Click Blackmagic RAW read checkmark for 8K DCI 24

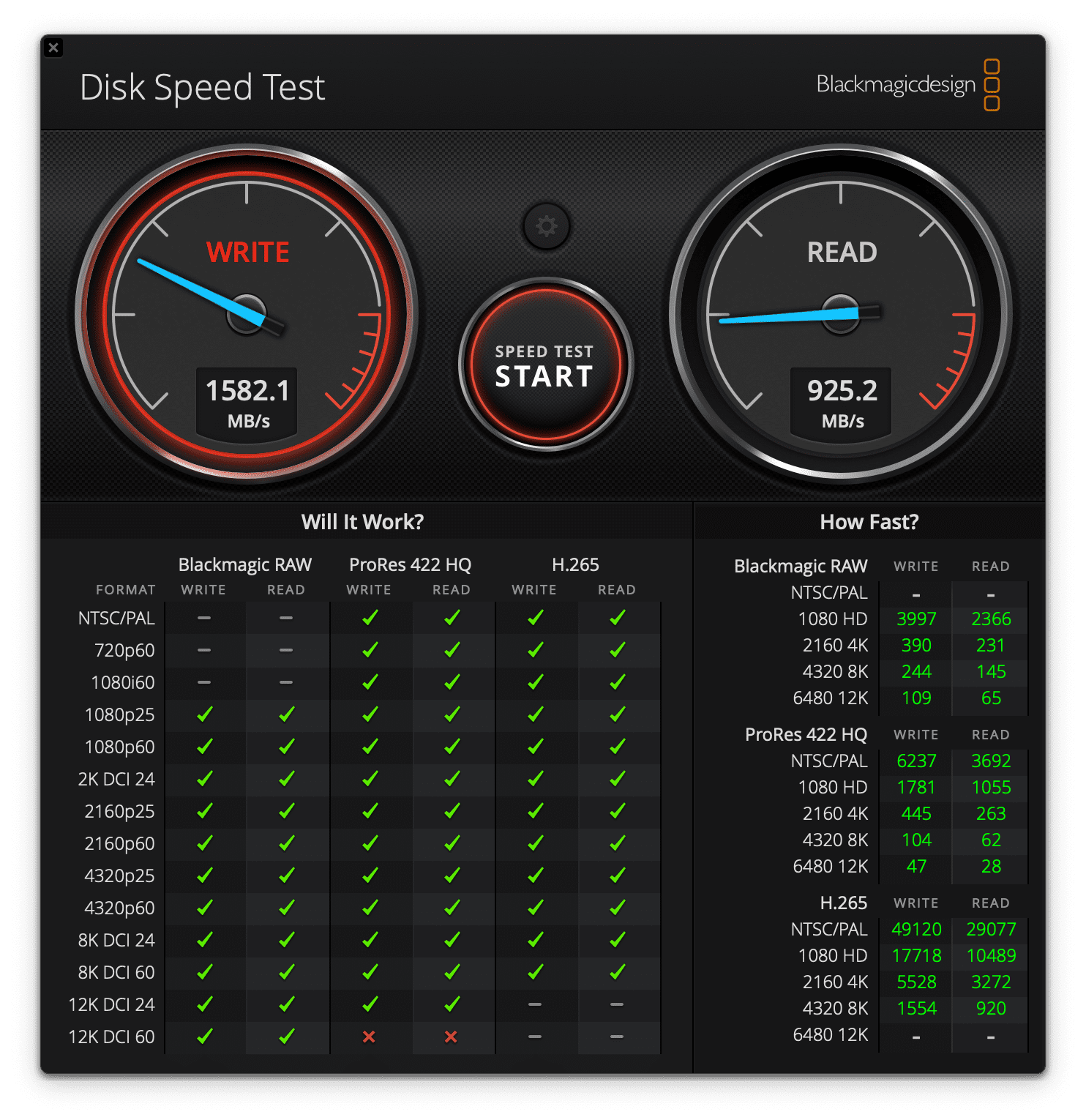(x=287, y=940)
